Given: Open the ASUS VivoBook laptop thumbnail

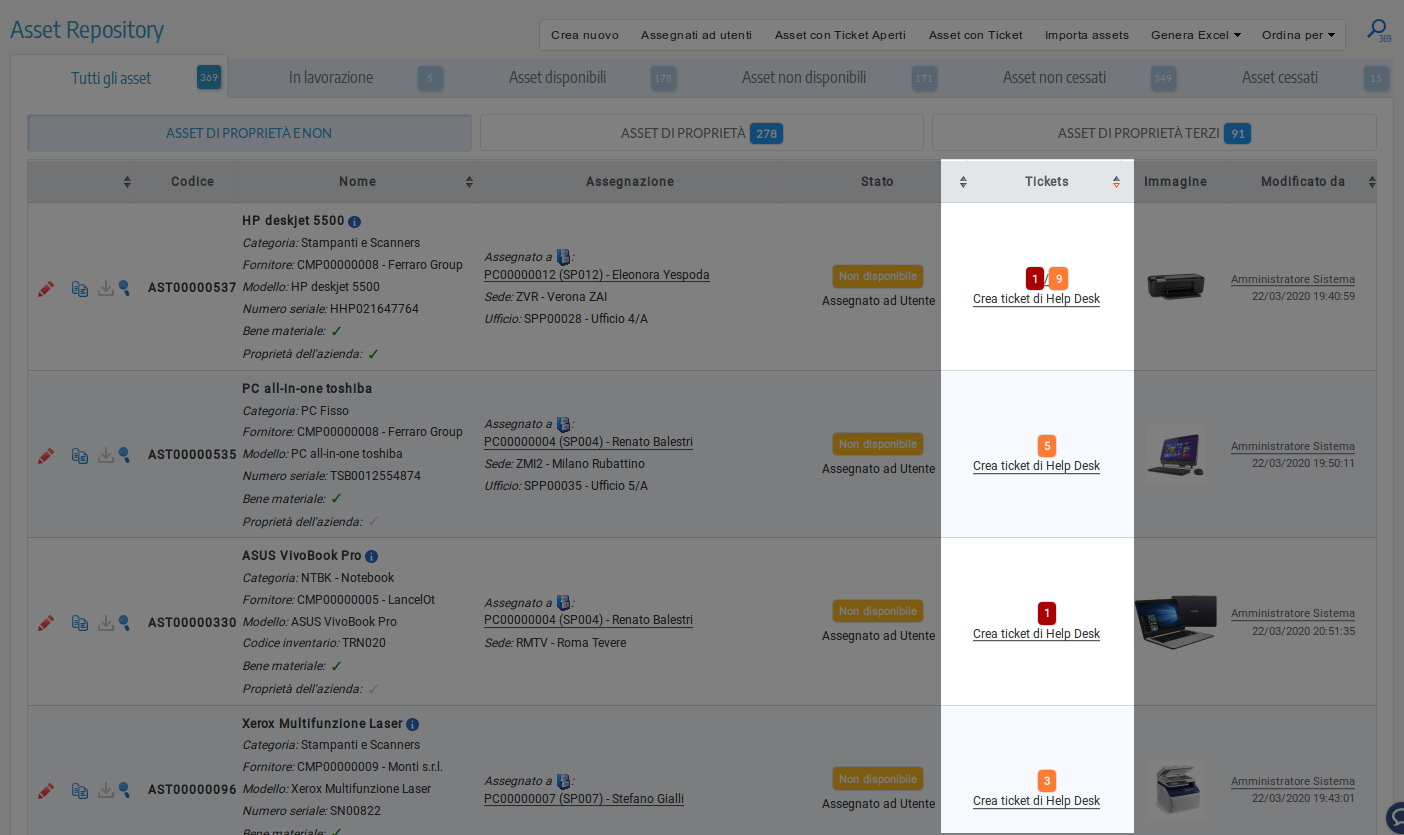Looking at the screenshot, I should [1176, 621].
